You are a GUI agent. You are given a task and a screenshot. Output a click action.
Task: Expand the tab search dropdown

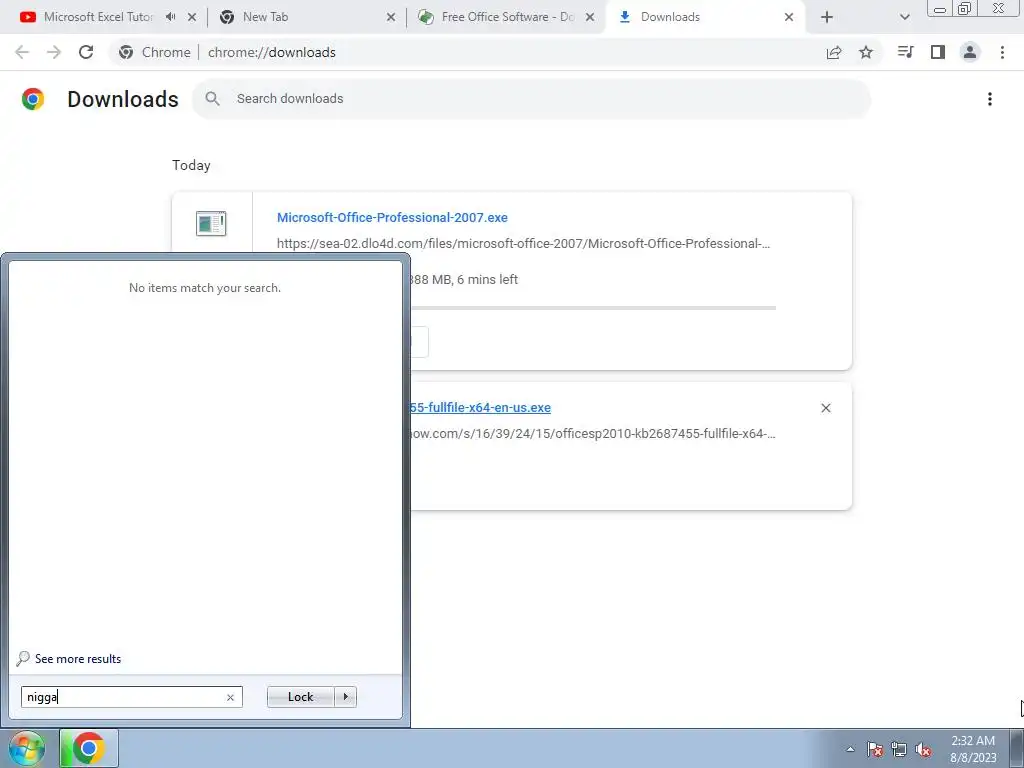[x=904, y=17]
